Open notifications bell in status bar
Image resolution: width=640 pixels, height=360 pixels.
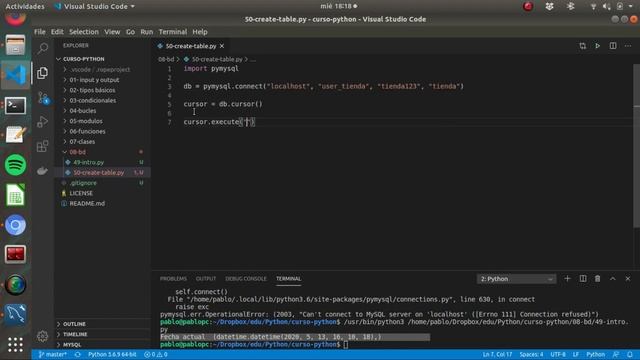coord(630,354)
